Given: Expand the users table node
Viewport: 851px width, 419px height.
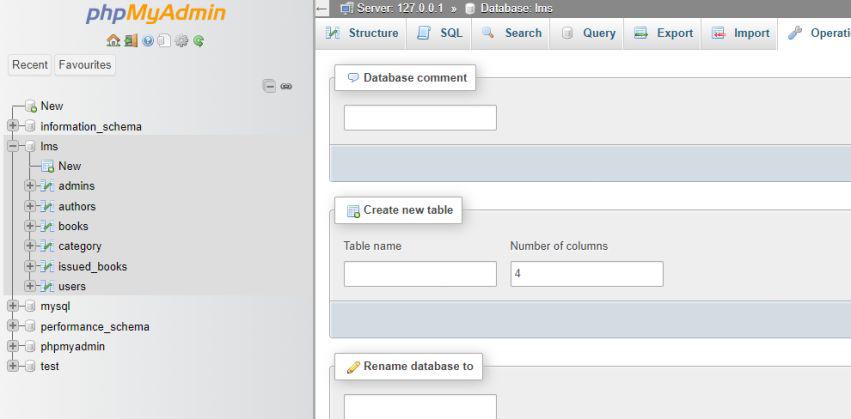Looking at the screenshot, I should (x=30, y=286).
